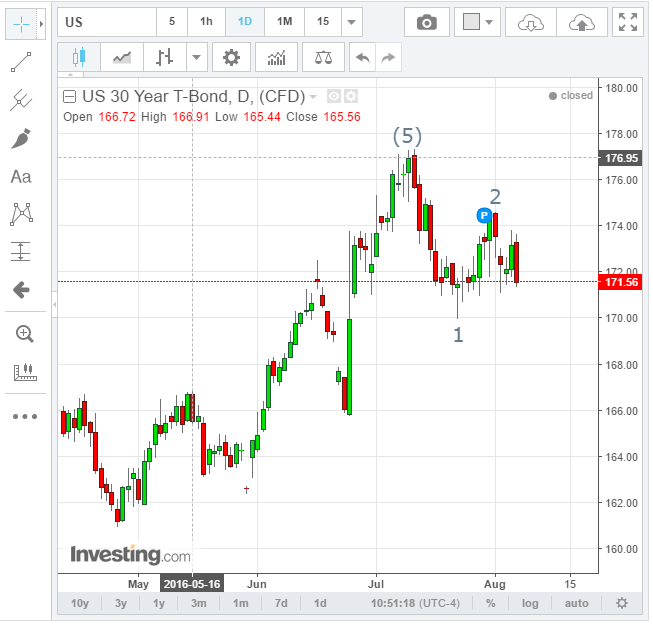Open the T-Bond title dropdown arrow
The height and width of the screenshot is (625, 653).
click(313, 97)
